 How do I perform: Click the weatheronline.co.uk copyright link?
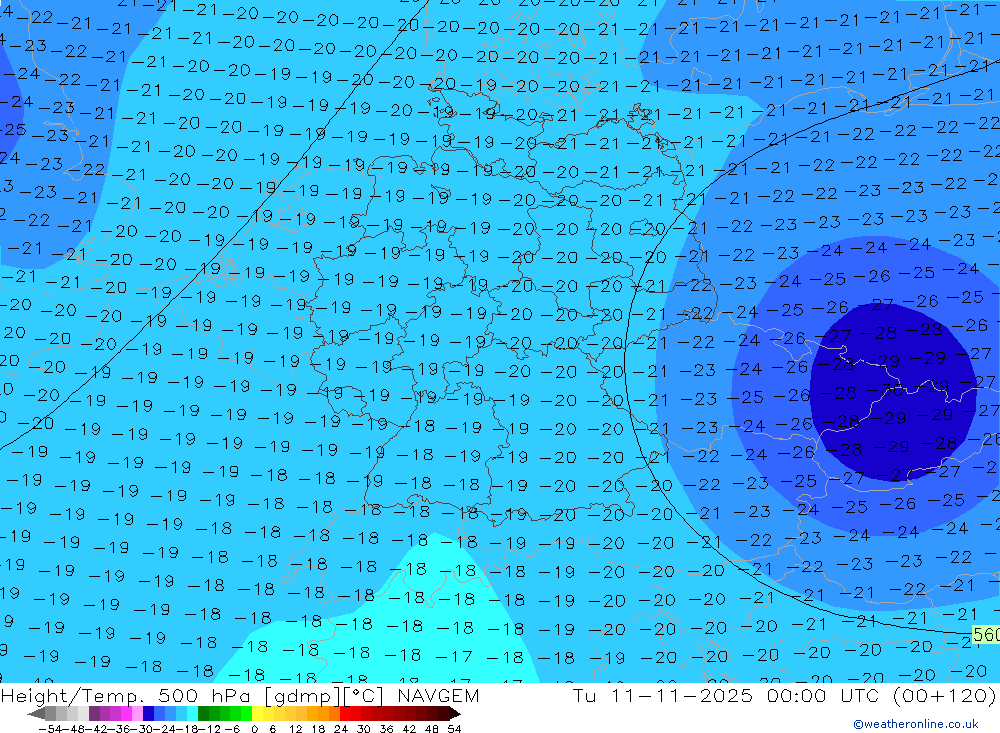coord(916,723)
